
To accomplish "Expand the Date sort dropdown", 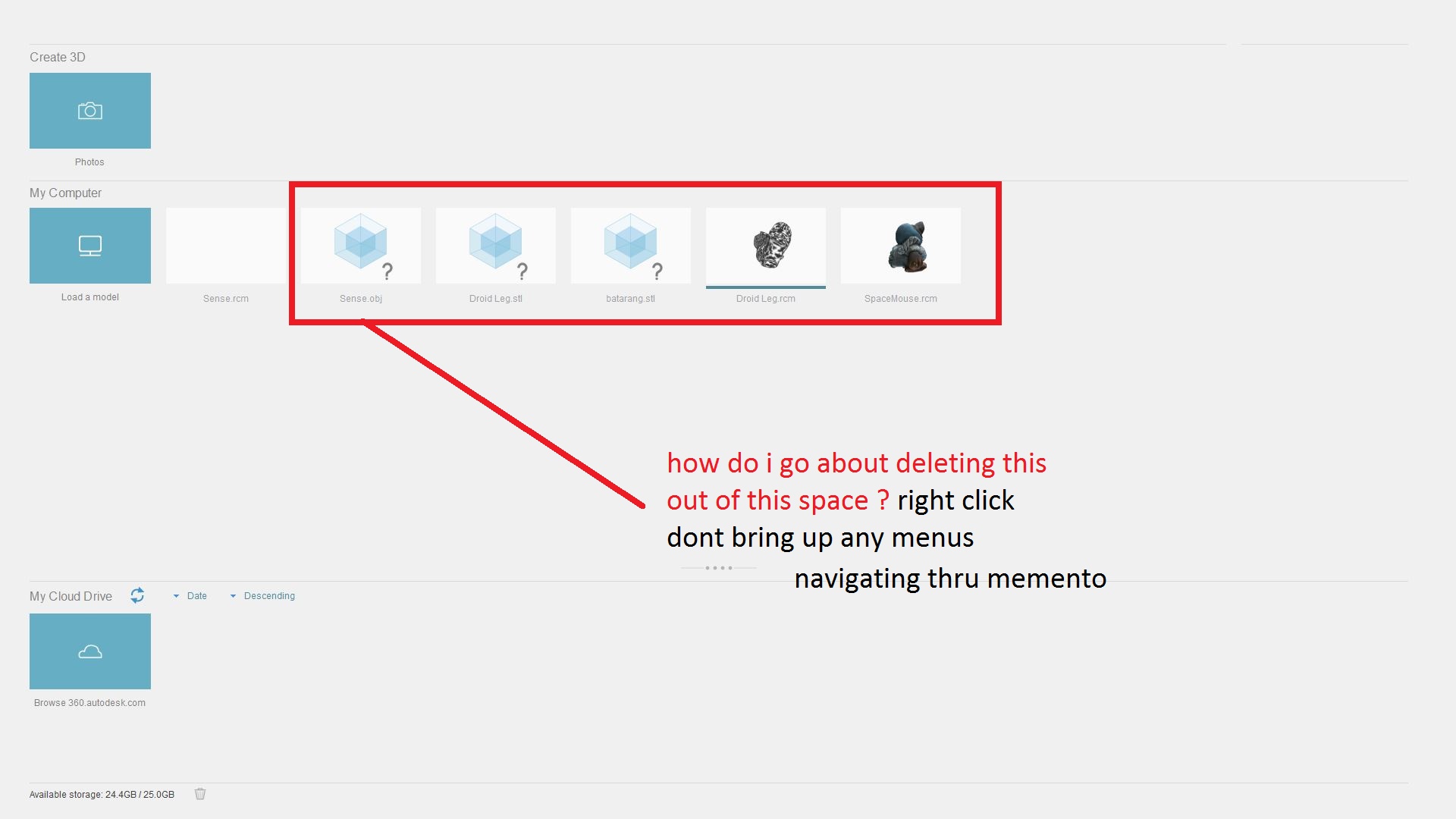I will click(x=192, y=595).
